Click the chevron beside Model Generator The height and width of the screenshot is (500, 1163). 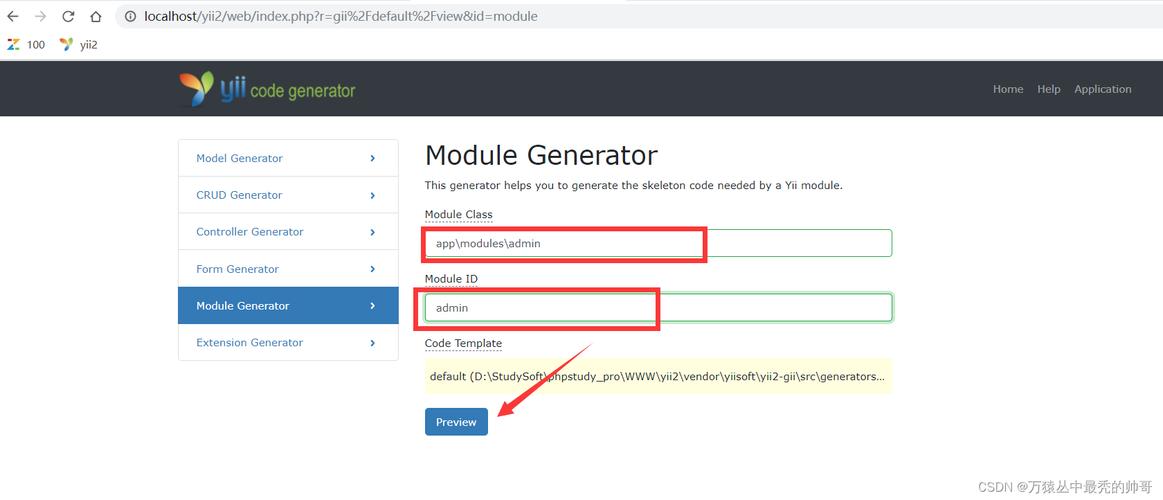(372, 158)
